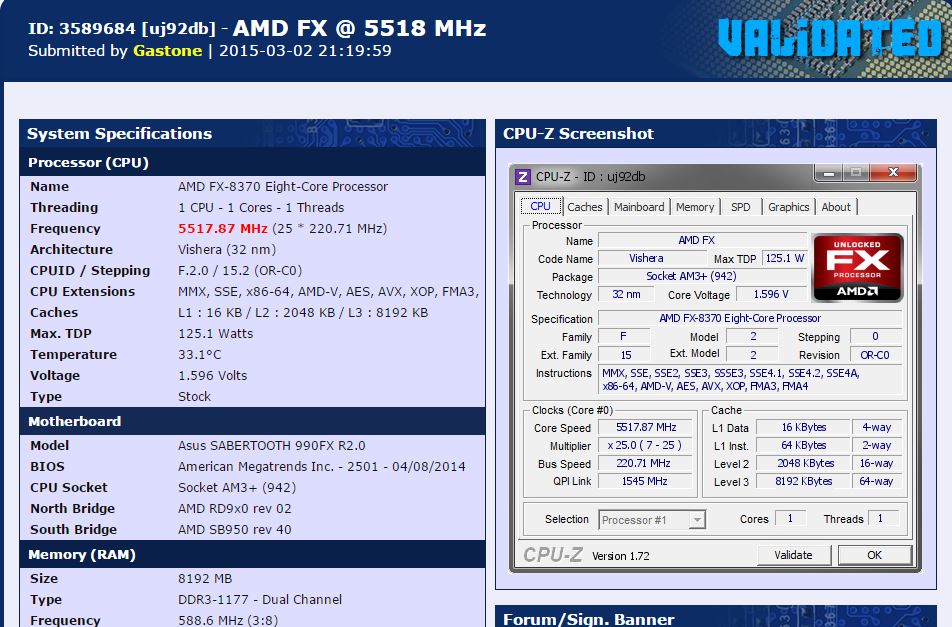Click the Technology field 32 nm
The image size is (952, 627).
coord(626,294)
